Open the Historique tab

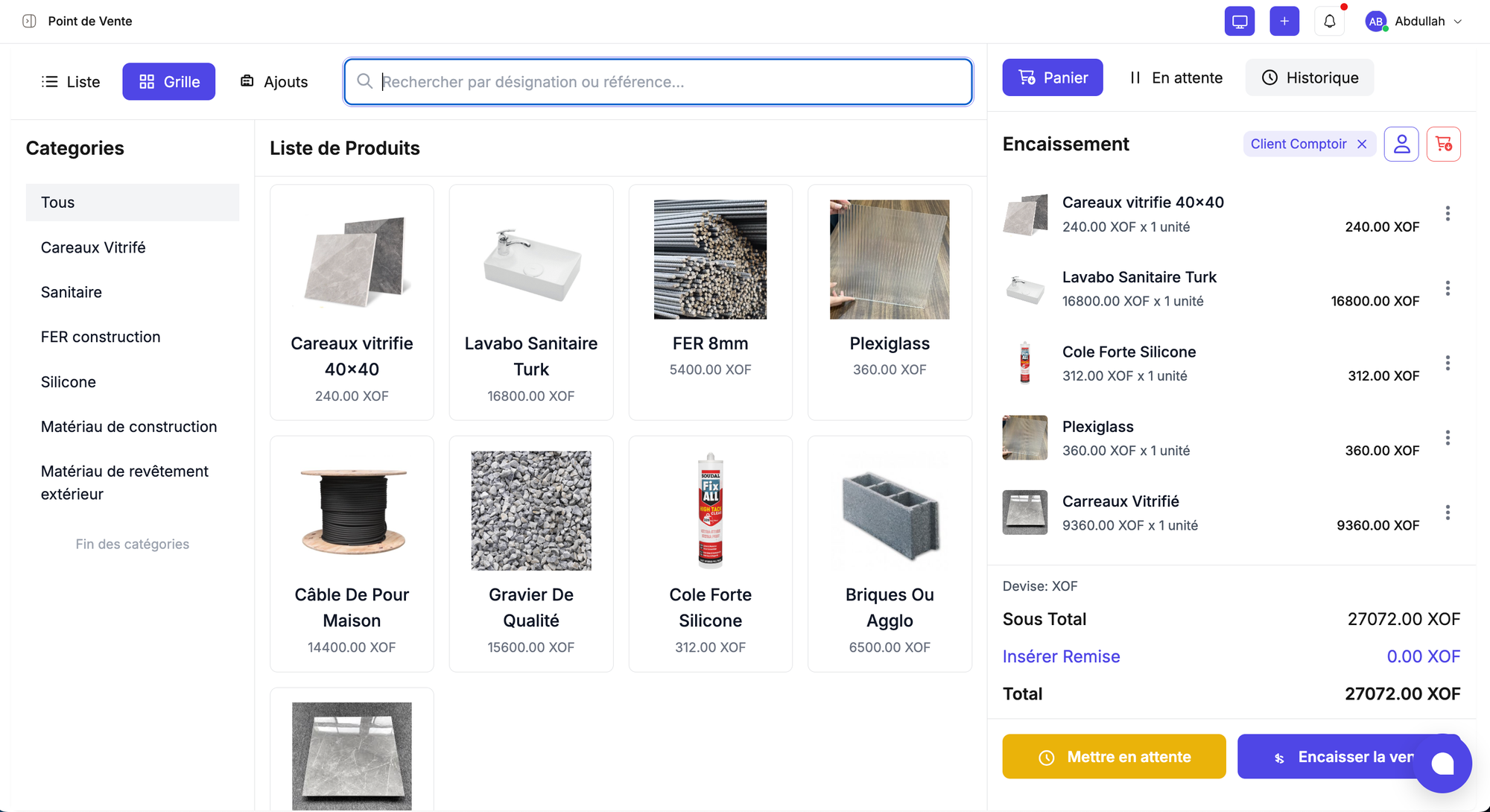[x=1310, y=77]
